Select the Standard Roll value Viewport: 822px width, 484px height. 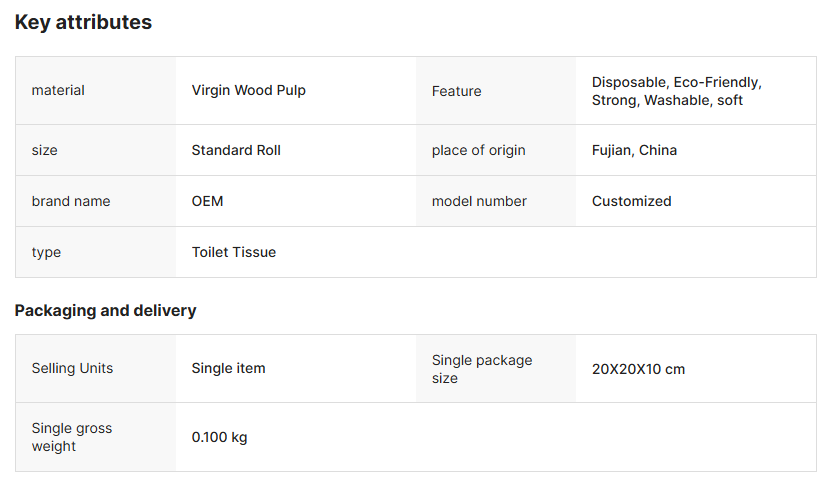(x=236, y=150)
